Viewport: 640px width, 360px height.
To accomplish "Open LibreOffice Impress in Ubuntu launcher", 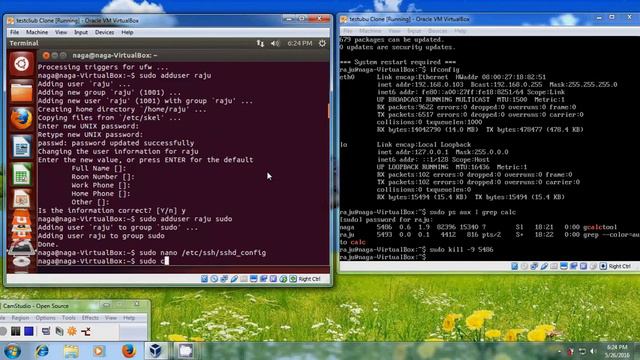I will pyautogui.click(x=21, y=200).
